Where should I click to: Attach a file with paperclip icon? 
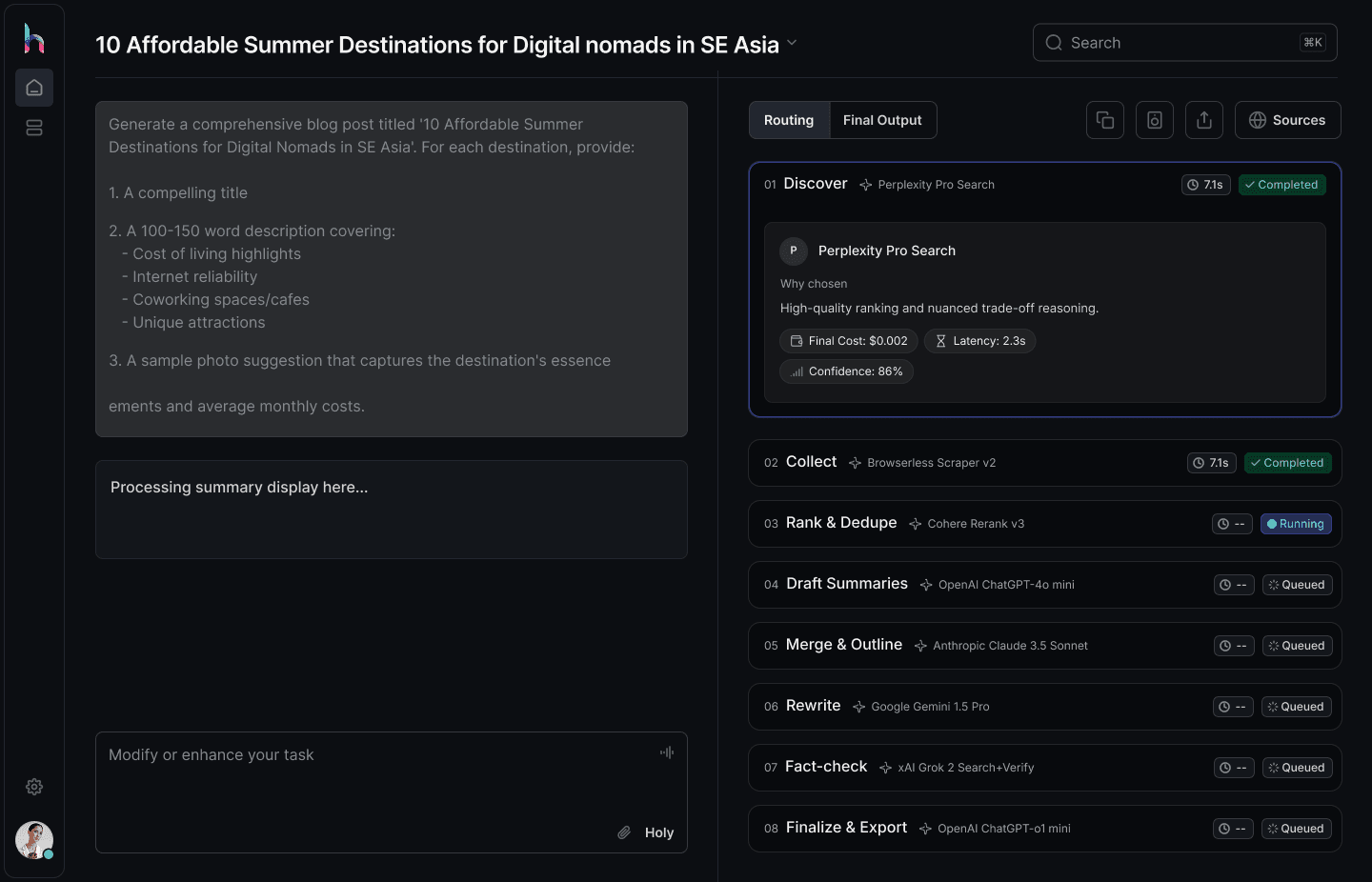624,832
